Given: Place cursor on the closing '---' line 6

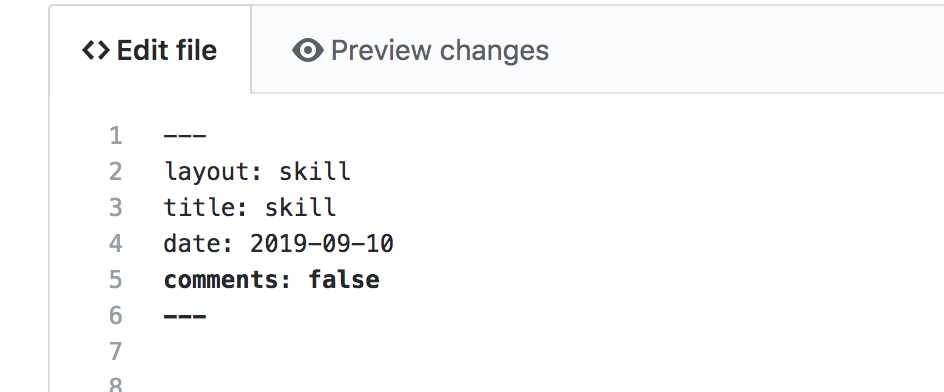Looking at the screenshot, I should tap(185, 316).
